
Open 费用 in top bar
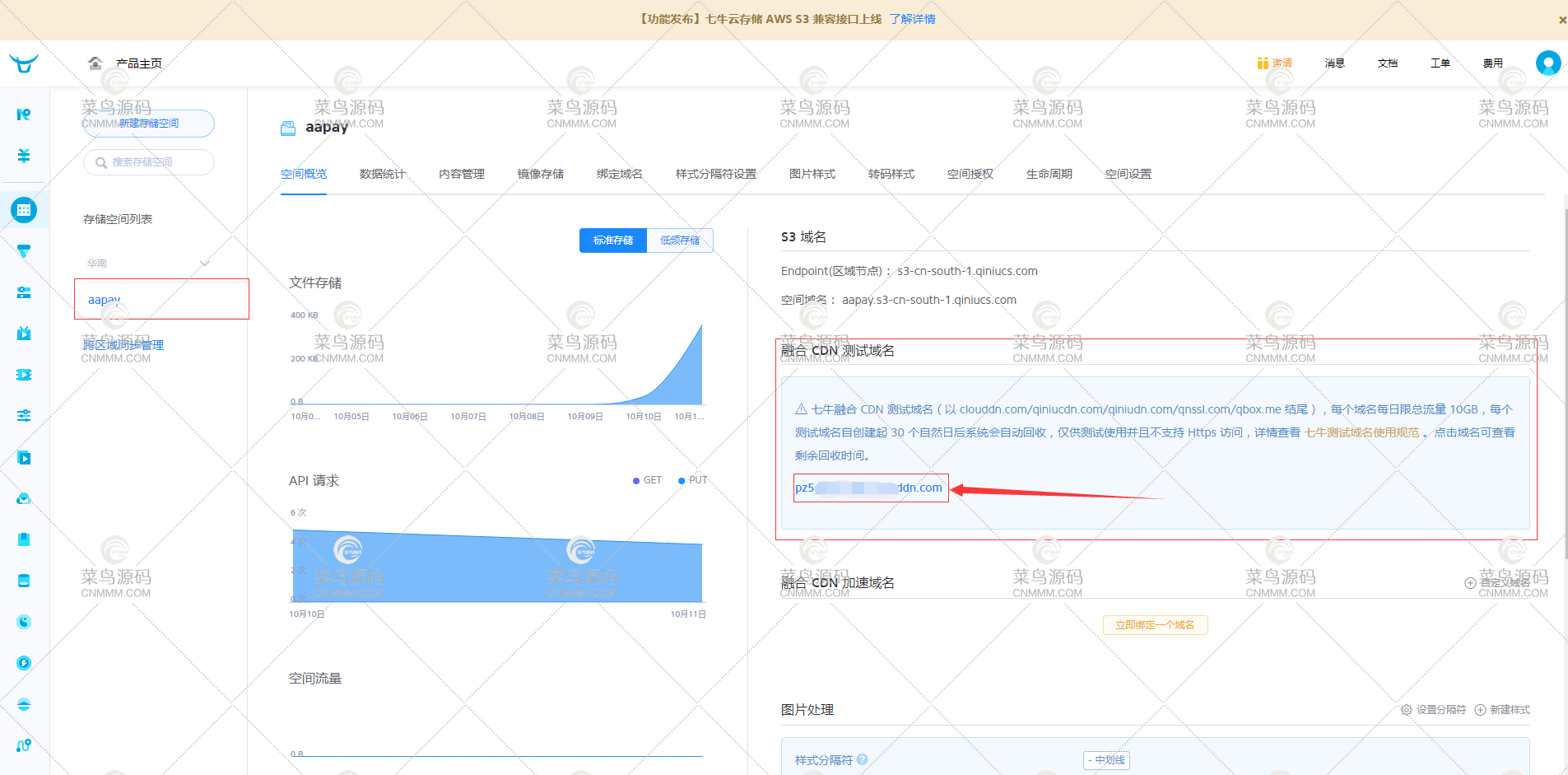point(1493,63)
